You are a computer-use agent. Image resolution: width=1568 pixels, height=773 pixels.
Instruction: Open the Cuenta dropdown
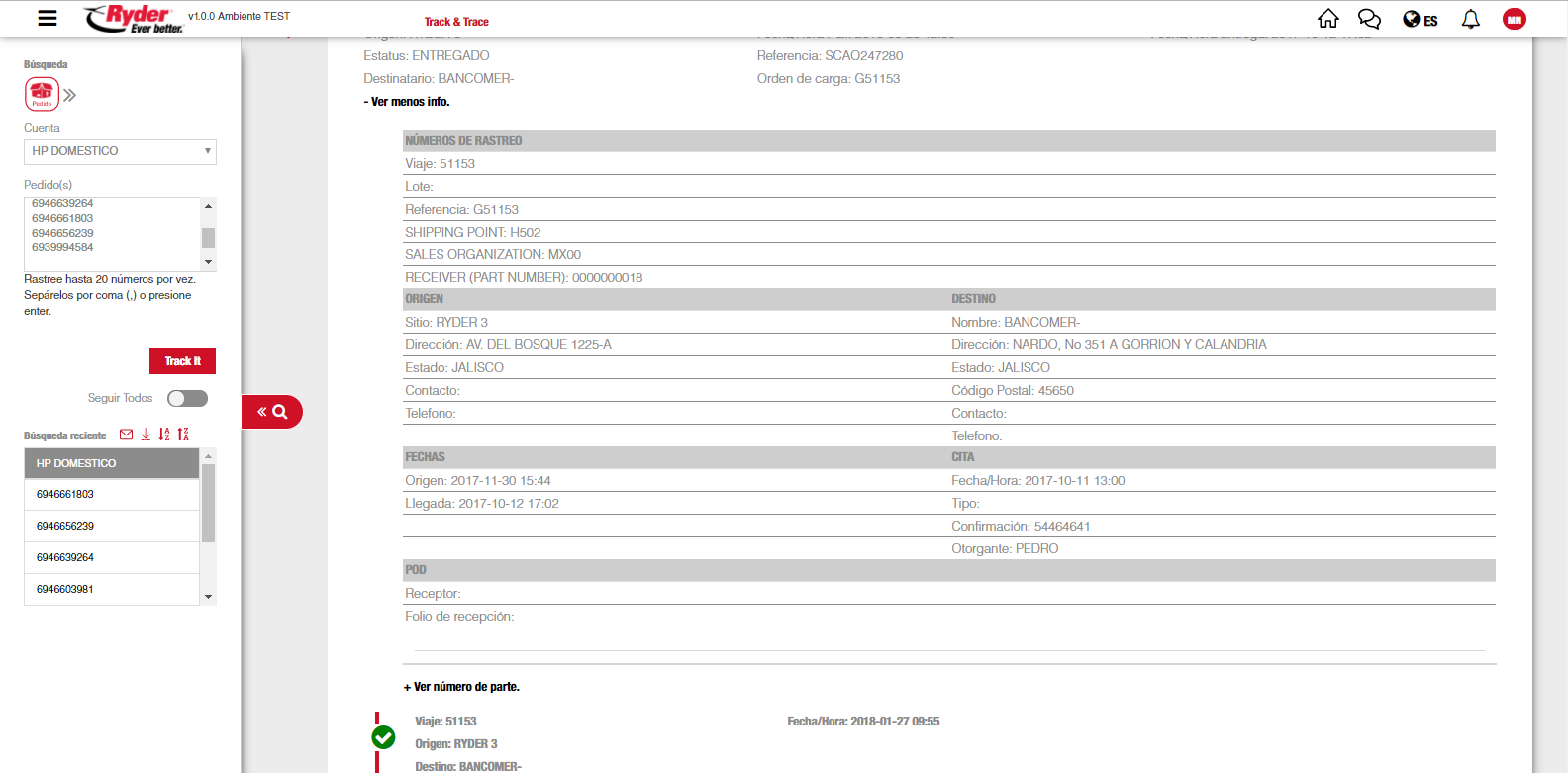[x=120, y=151]
